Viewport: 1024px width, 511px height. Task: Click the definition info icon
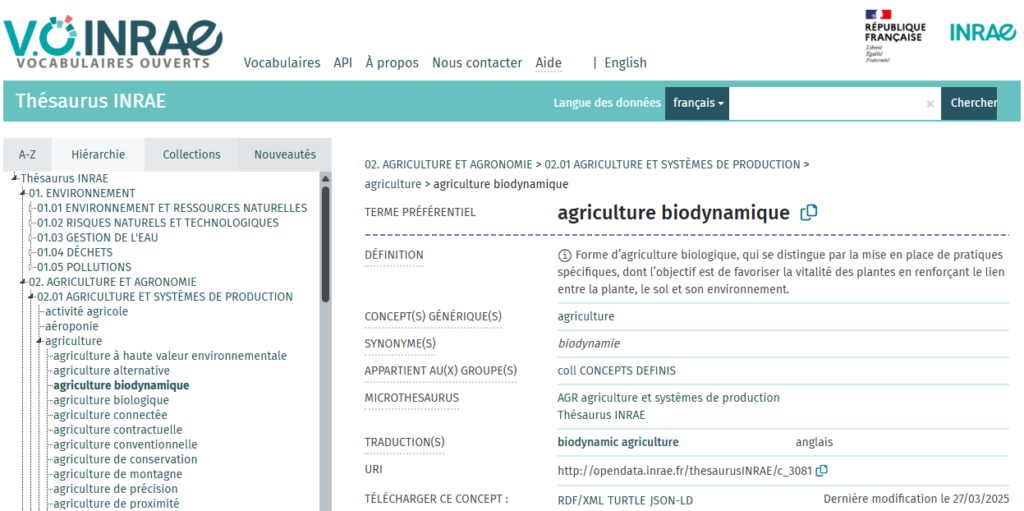[564, 255]
